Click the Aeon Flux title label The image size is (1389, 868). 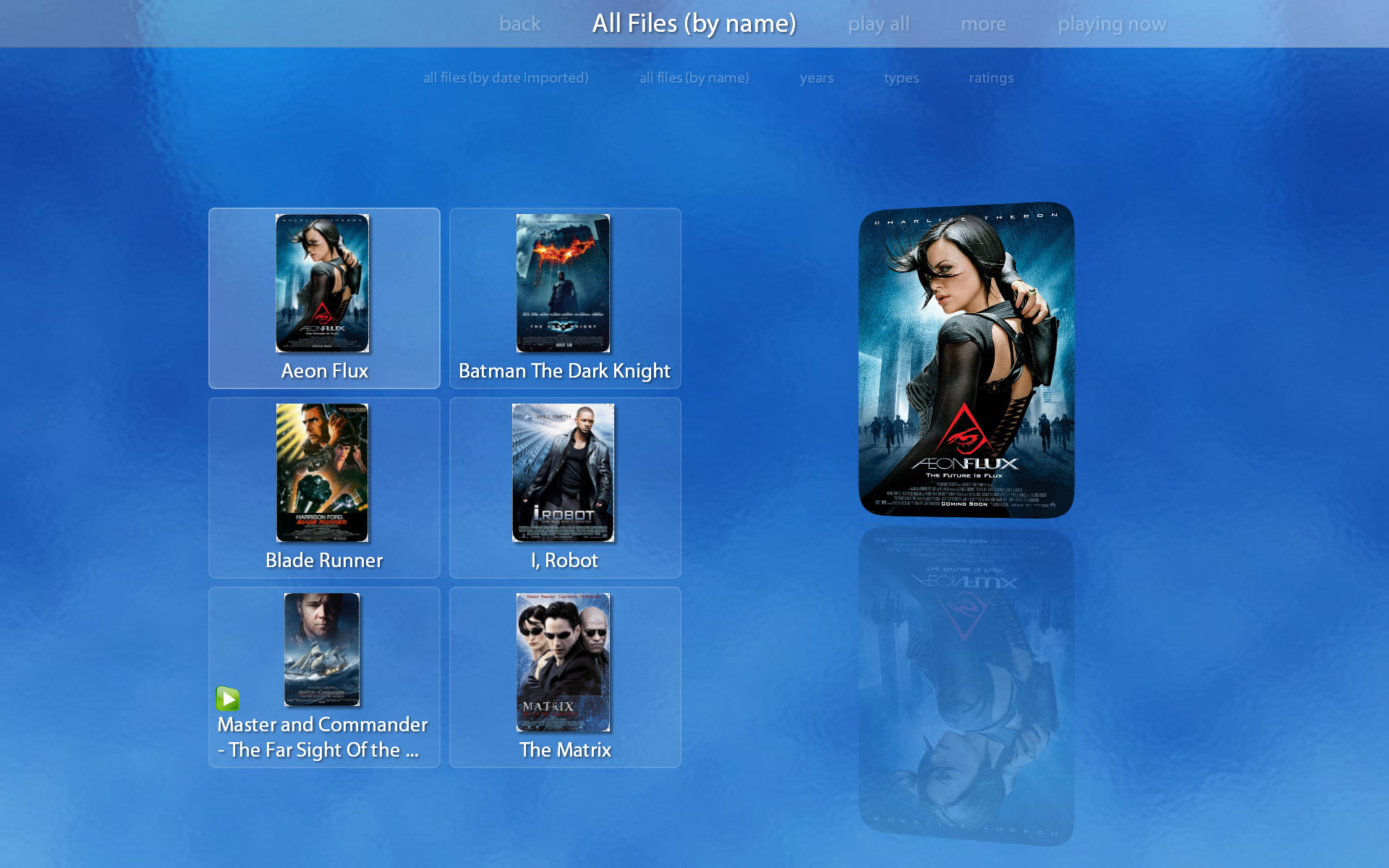(x=325, y=371)
